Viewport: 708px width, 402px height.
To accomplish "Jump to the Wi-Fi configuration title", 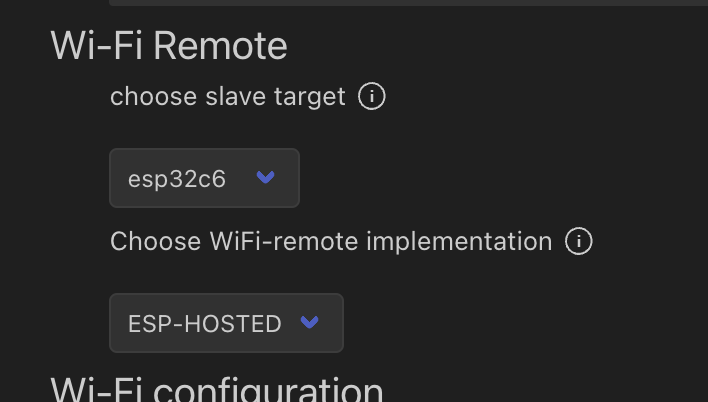I will (x=217, y=390).
